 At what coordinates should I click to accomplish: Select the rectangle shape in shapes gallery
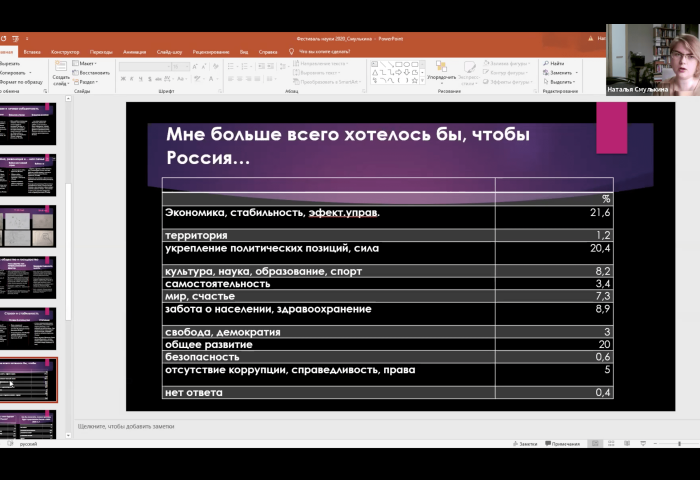tap(397, 63)
